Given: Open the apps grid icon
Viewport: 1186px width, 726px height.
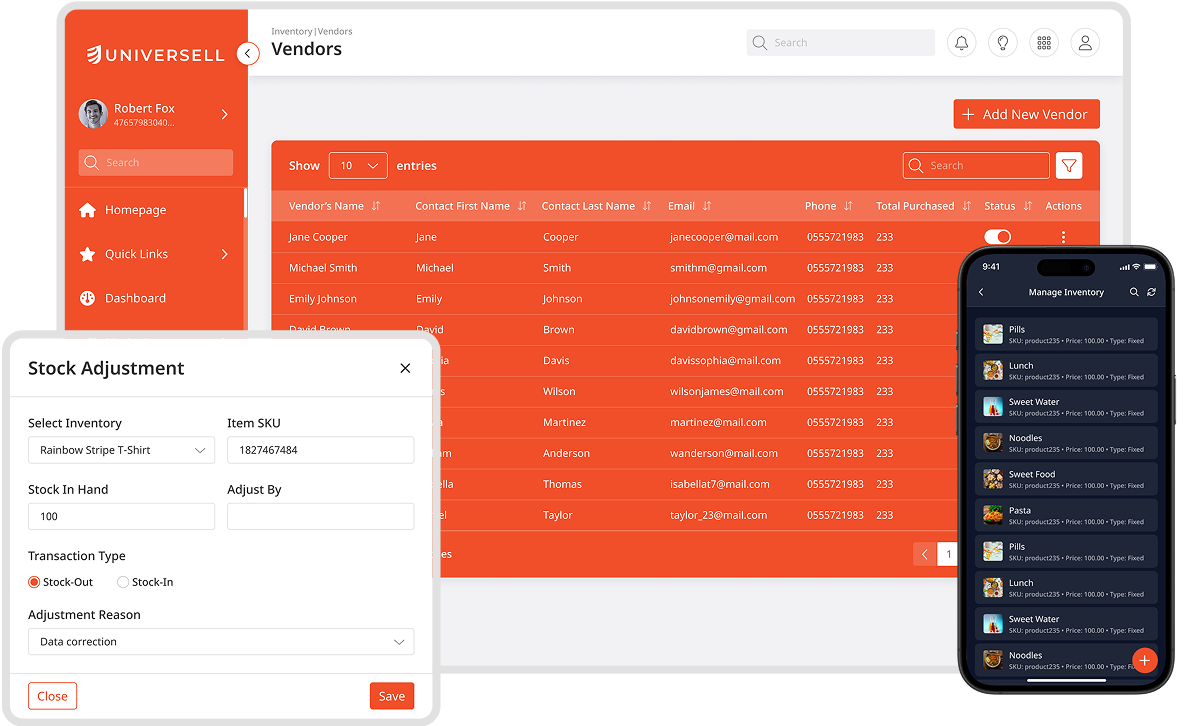Looking at the screenshot, I should click(x=1044, y=43).
